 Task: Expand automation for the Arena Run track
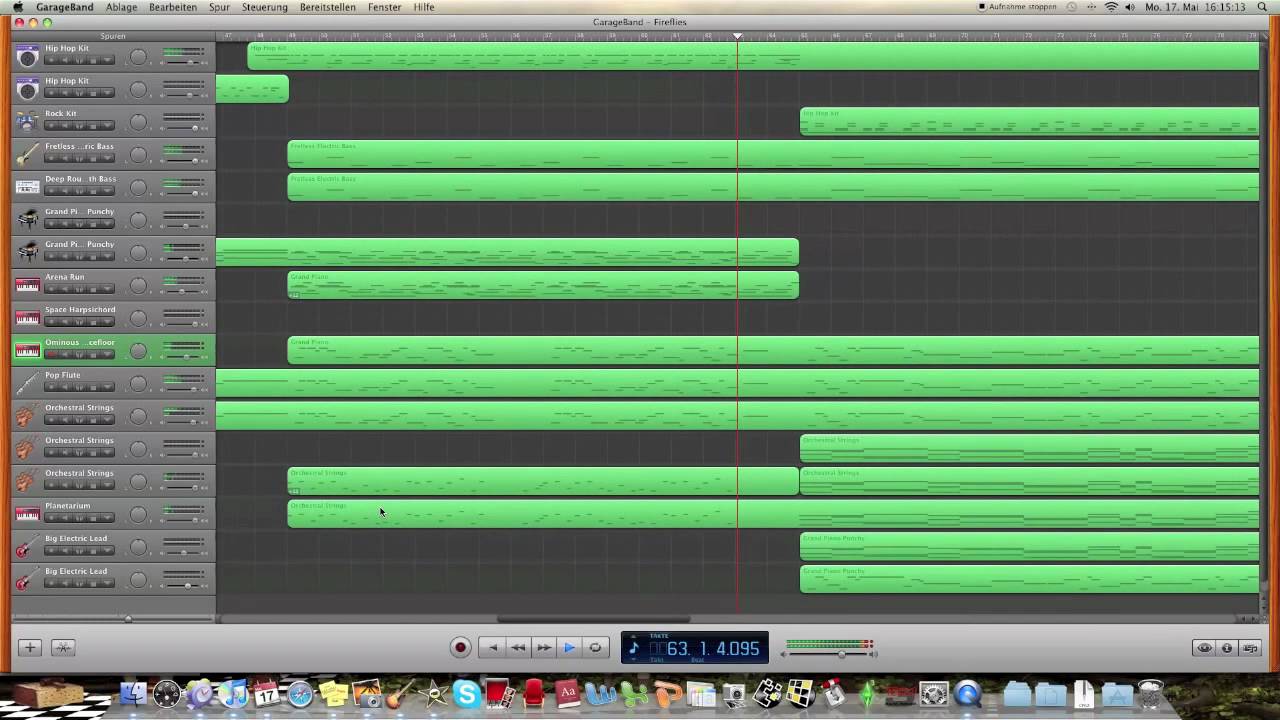tap(107, 289)
